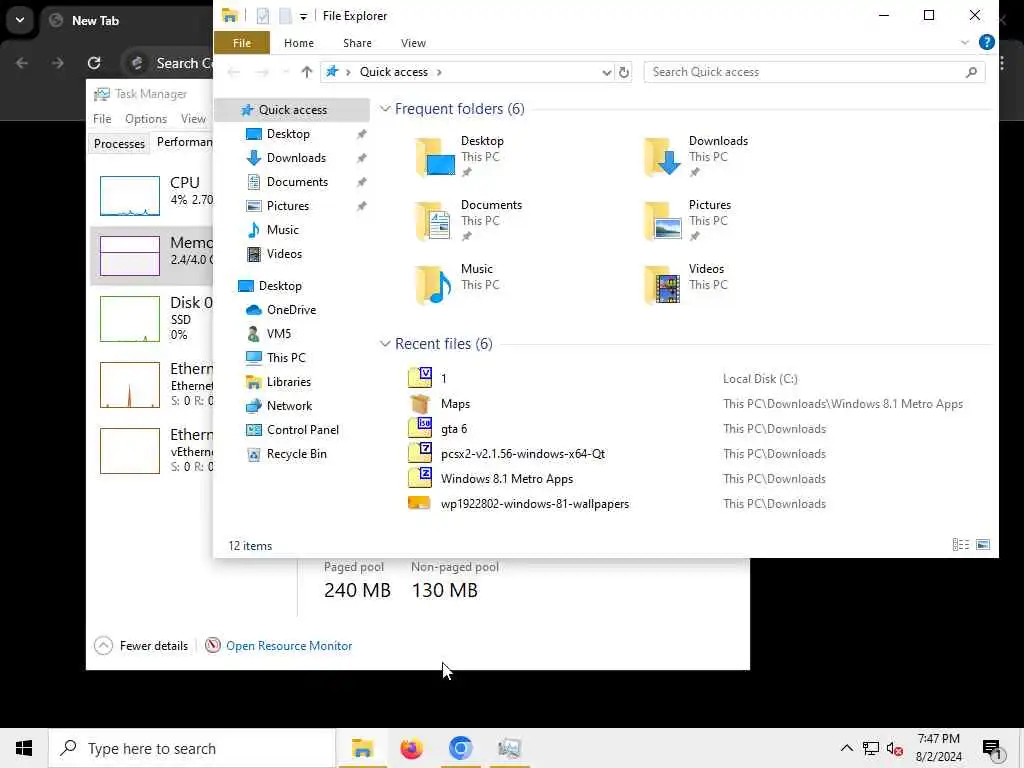The height and width of the screenshot is (768, 1024).
Task: Open the Firefox icon in taskbar
Action: tap(411, 748)
